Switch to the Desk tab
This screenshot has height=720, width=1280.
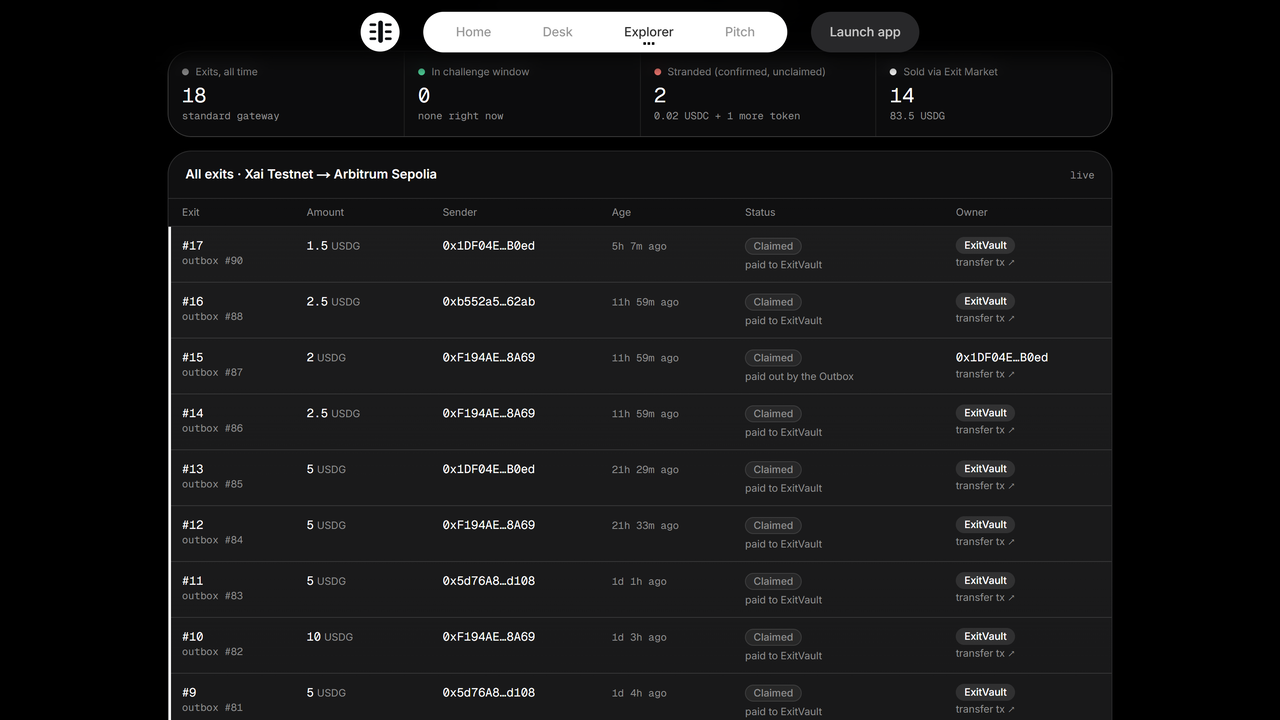pyautogui.click(x=557, y=32)
